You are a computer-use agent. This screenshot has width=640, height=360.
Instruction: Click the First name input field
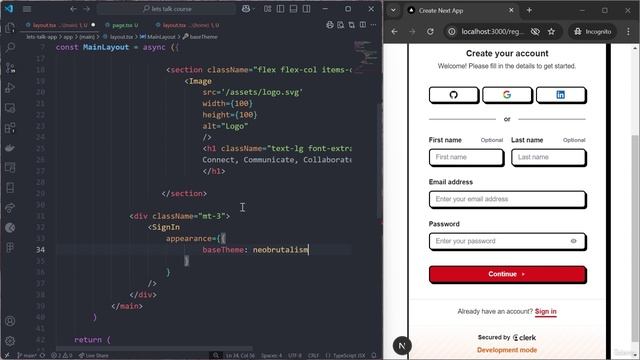click(x=466, y=157)
